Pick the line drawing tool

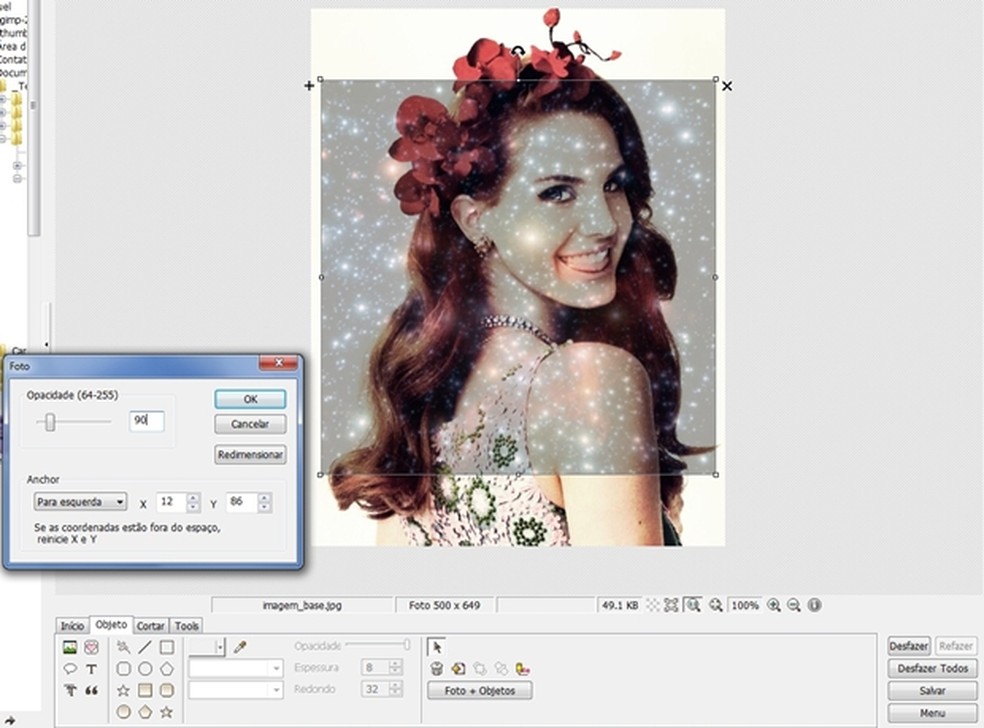coord(145,647)
